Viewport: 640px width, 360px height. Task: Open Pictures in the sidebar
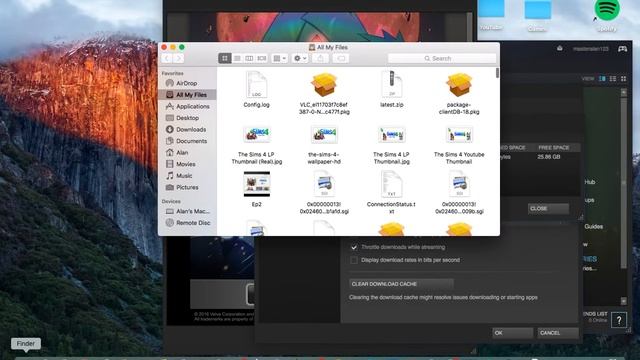click(x=187, y=187)
